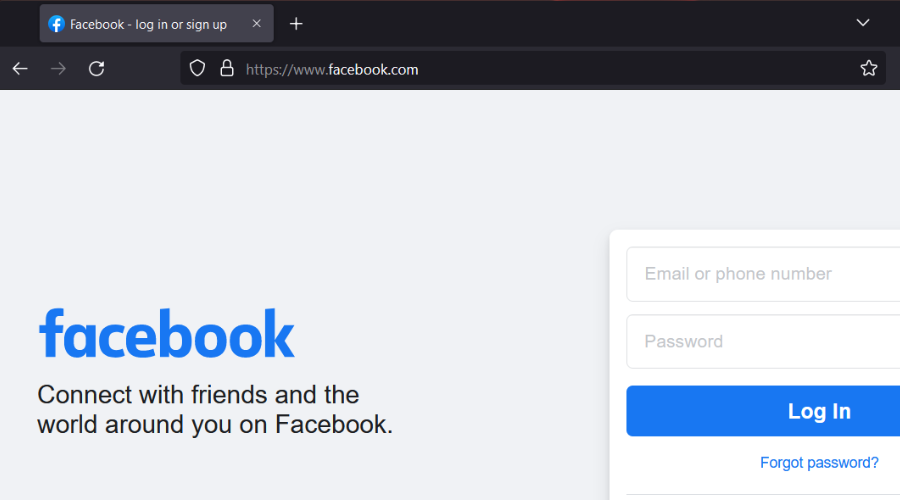Click the forward navigation arrow
Screen dimensions: 900x500
pyautogui.click(x=58, y=69)
